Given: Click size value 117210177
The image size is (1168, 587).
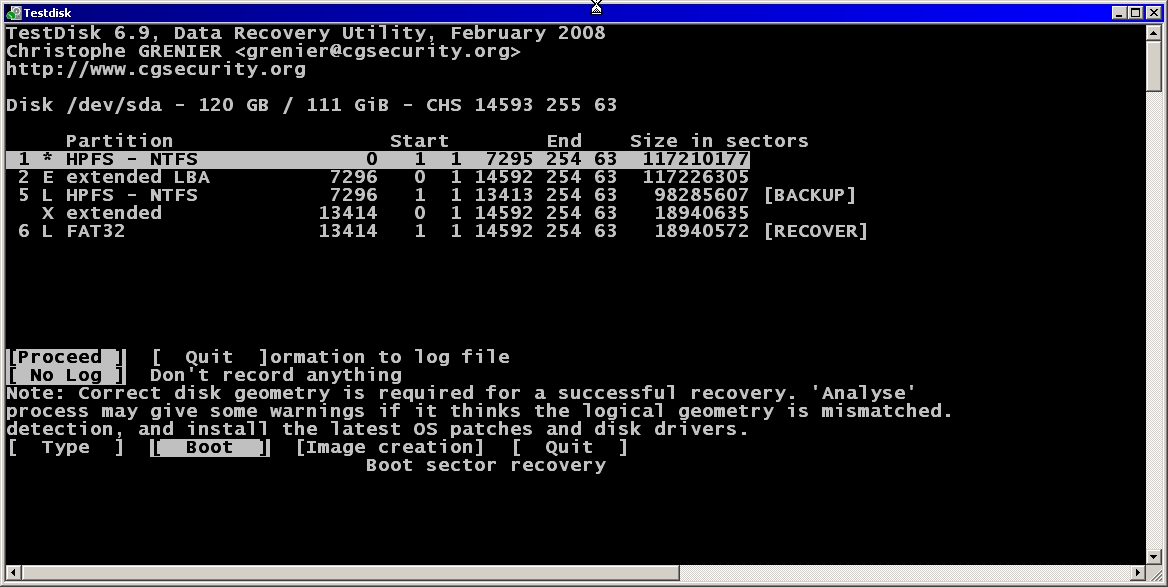Looking at the screenshot, I should tap(696, 159).
